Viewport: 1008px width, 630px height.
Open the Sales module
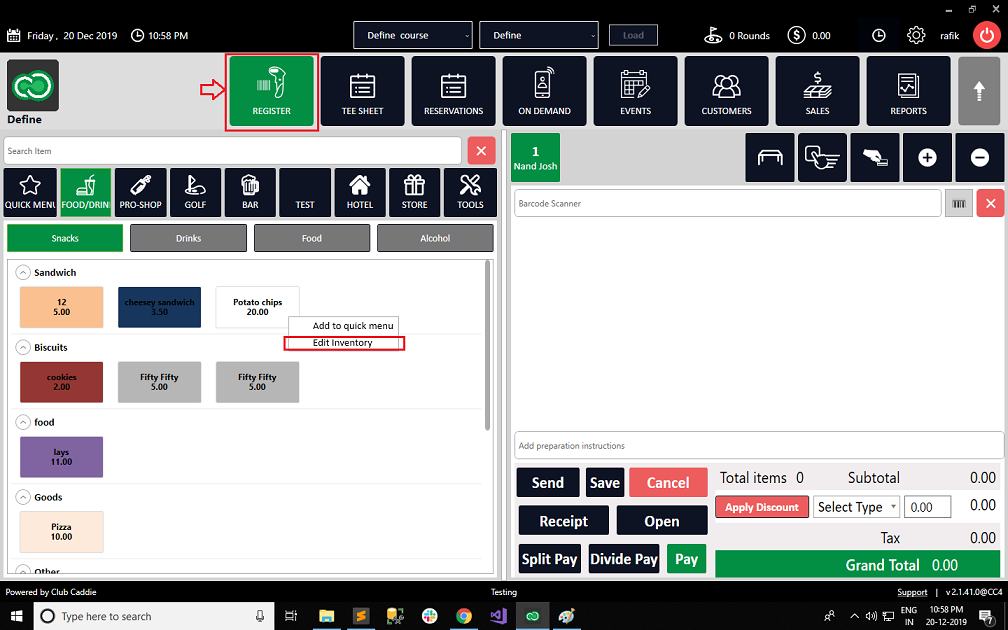[x=817, y=91]
